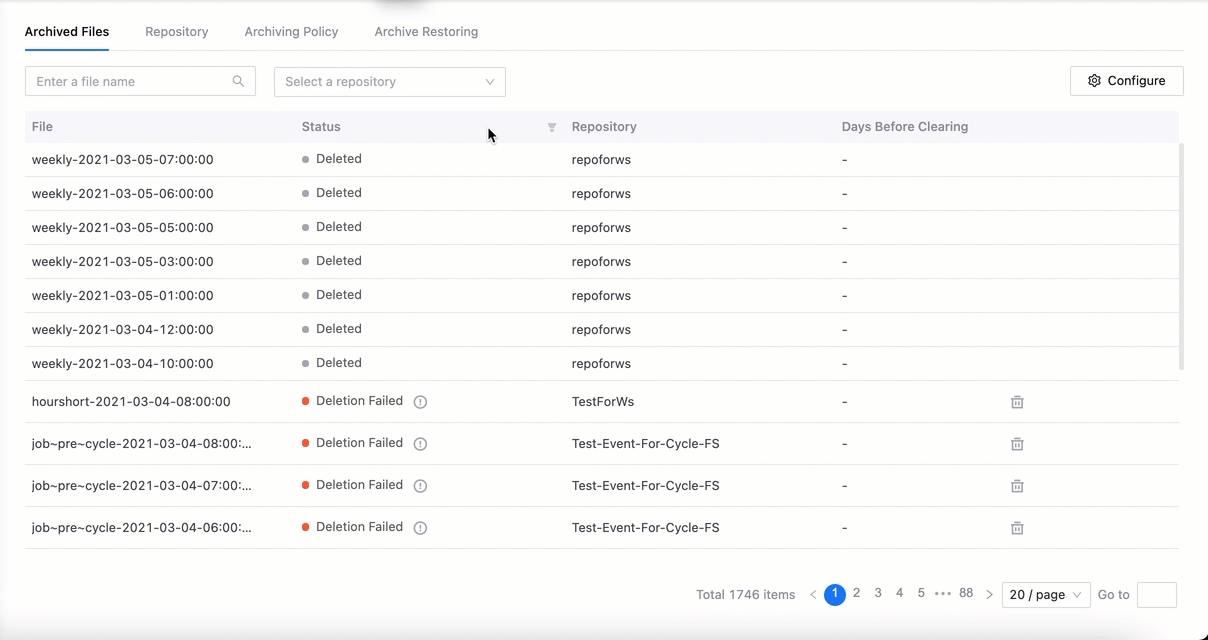The width and height of the screenshot is (1208, 640).
Task: Switch to the Repository tab
Action: (x=176, y=32)
